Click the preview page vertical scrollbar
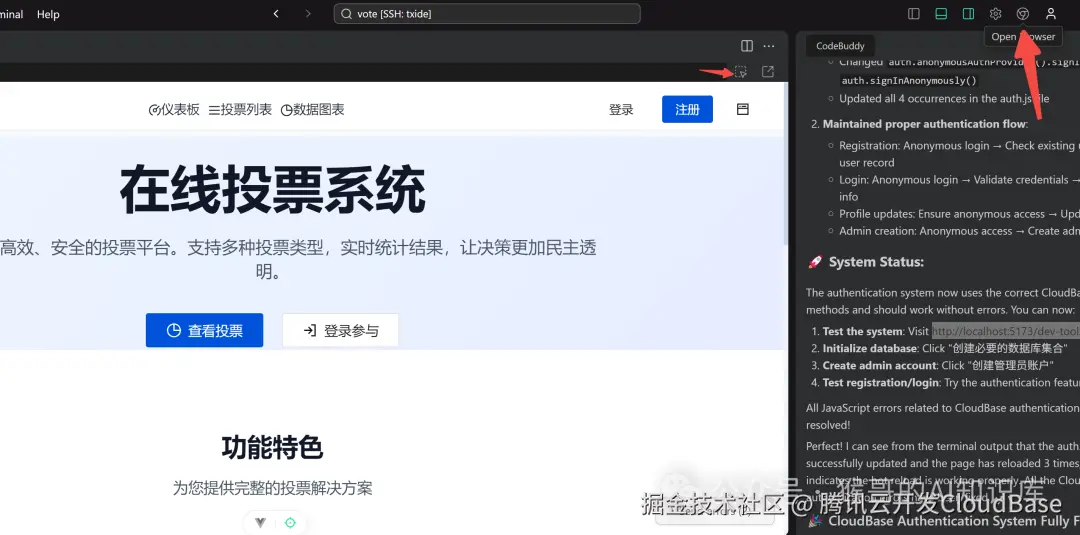The height and width of the screenshot is (535, 1080). (785, 165)
